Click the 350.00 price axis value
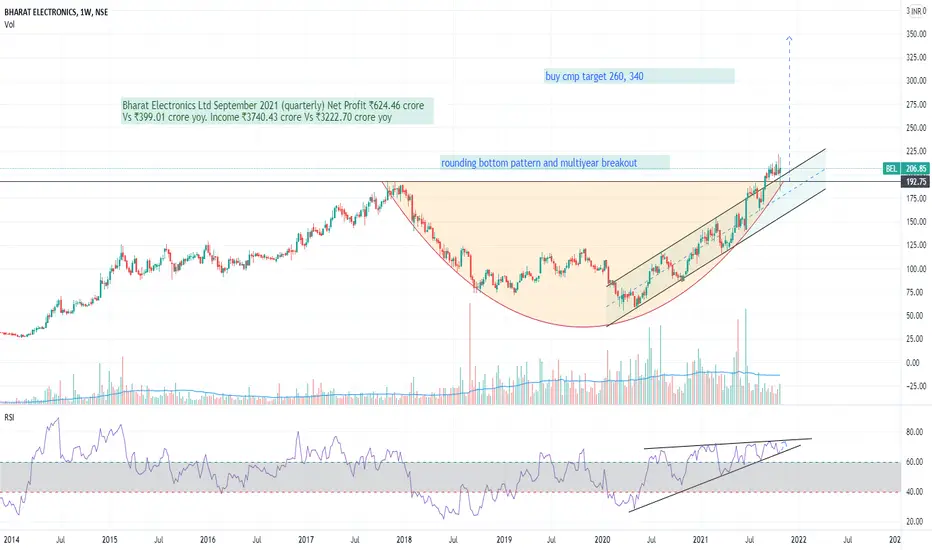The image size is (932, 550). 916,34
